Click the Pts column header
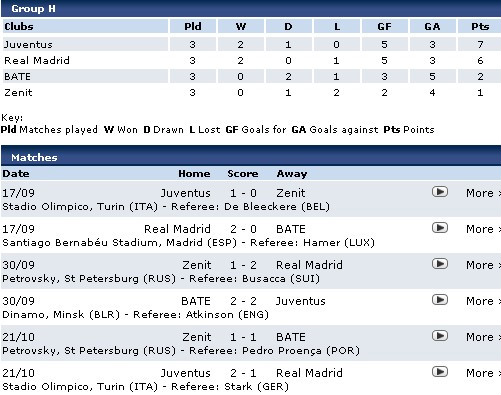The image size is (501, 395). click(x=480, y=27)
